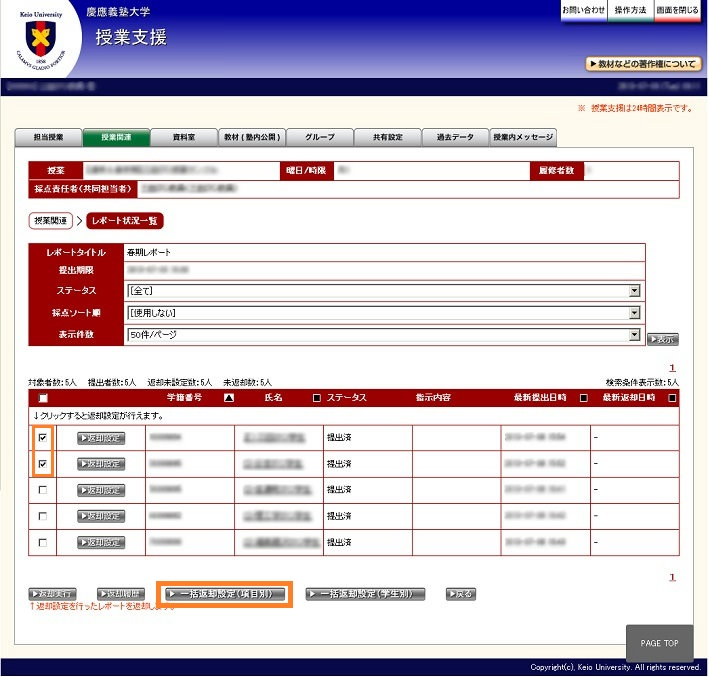This screenshot has width=709, height=677.
Task: Click the 表示 button beside display count
Action: [x=662, y=339]
